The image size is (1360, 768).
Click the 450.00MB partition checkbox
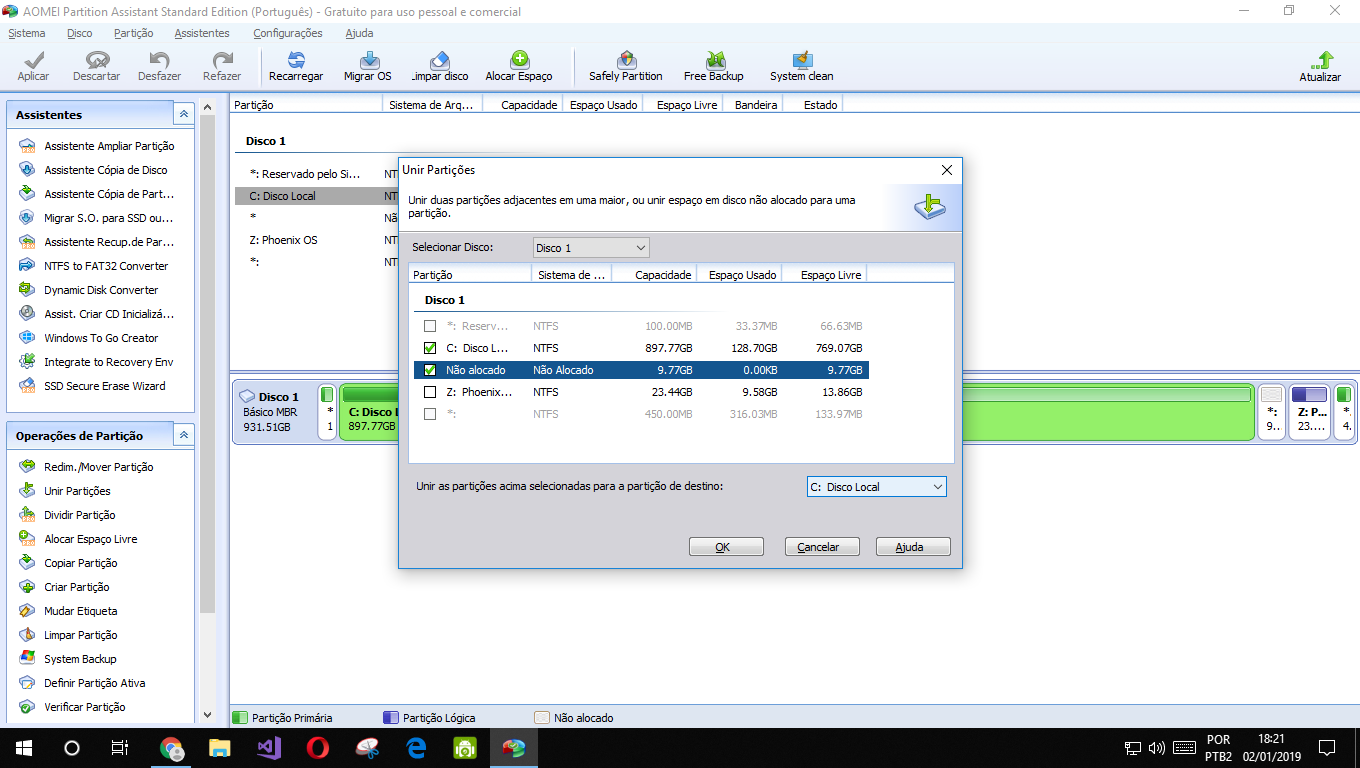click(430, 414)
